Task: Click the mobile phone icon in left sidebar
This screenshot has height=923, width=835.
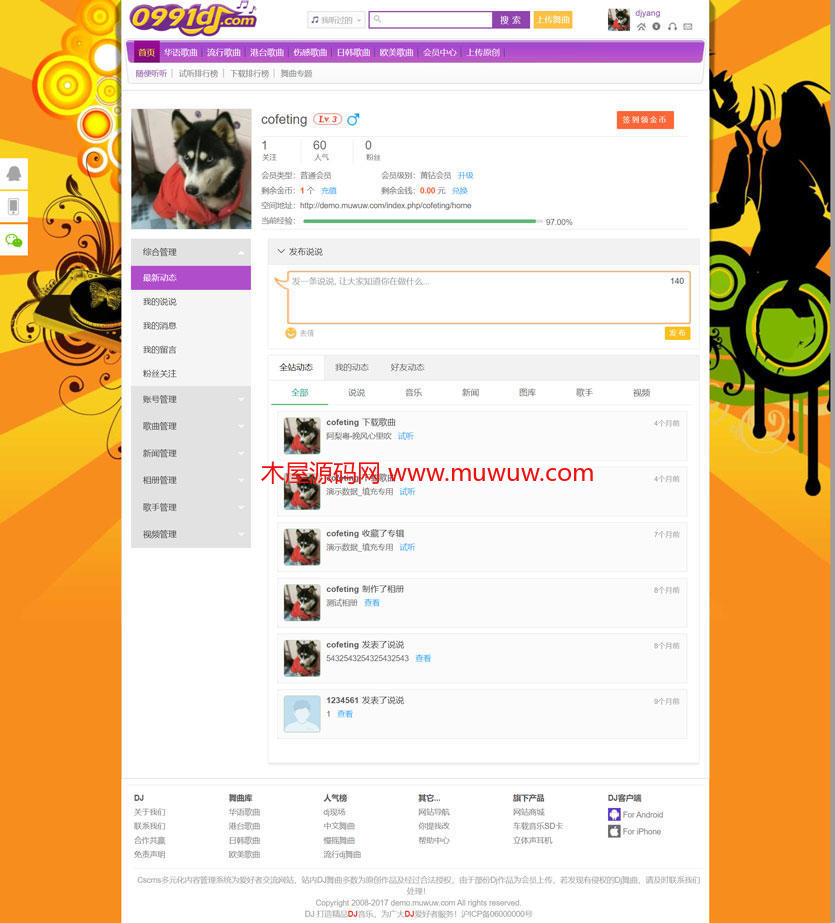Action: click(x=14, y=206)
